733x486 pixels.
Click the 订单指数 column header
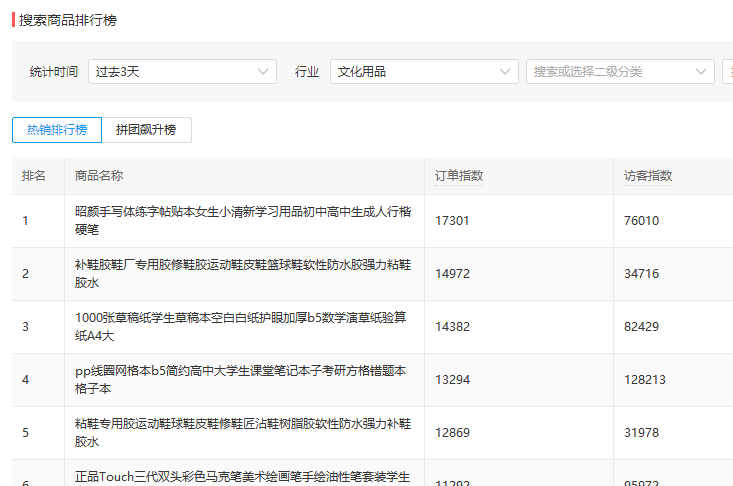(x=459, y=176)
